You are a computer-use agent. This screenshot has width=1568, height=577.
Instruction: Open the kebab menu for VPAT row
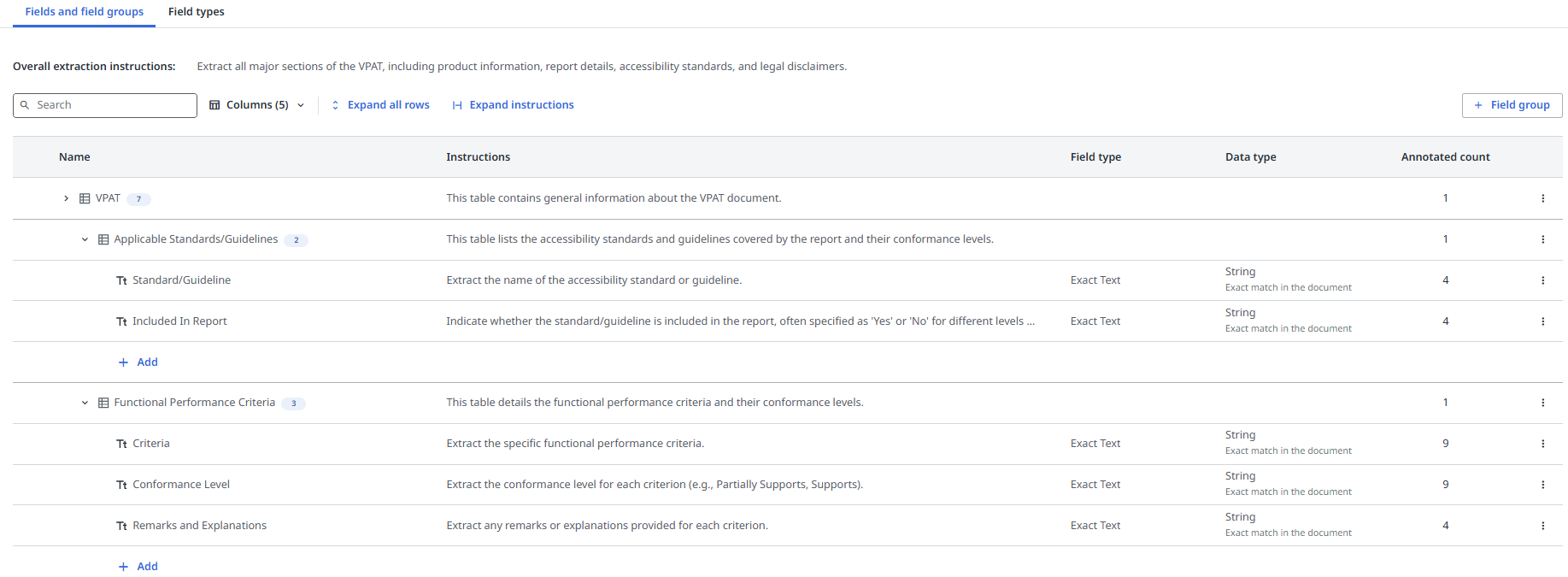click(1542, 198)
